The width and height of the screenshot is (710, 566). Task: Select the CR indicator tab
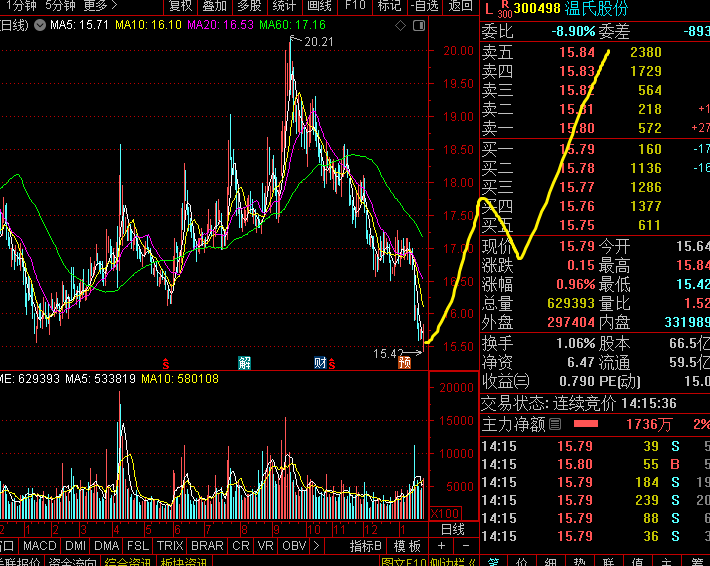point(241,546)
